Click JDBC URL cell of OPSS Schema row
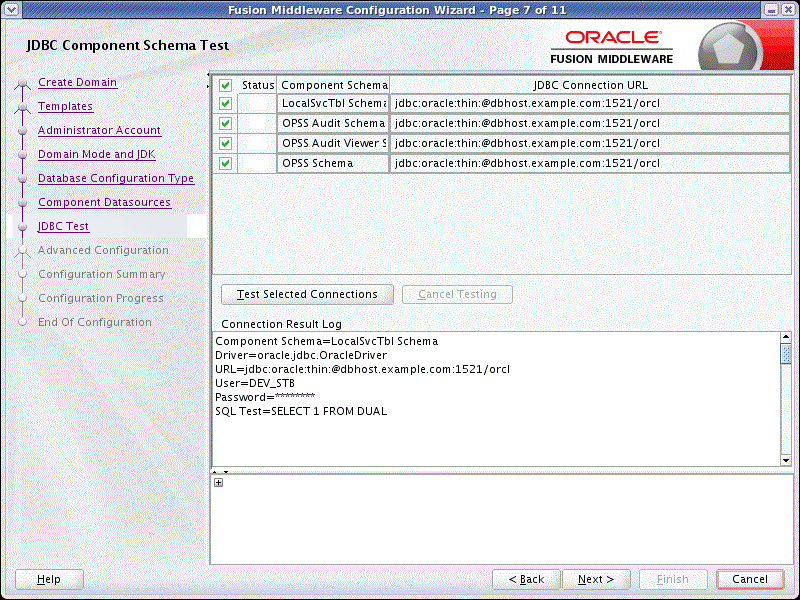This screenshot has height=600, width=800. (590, 163)
